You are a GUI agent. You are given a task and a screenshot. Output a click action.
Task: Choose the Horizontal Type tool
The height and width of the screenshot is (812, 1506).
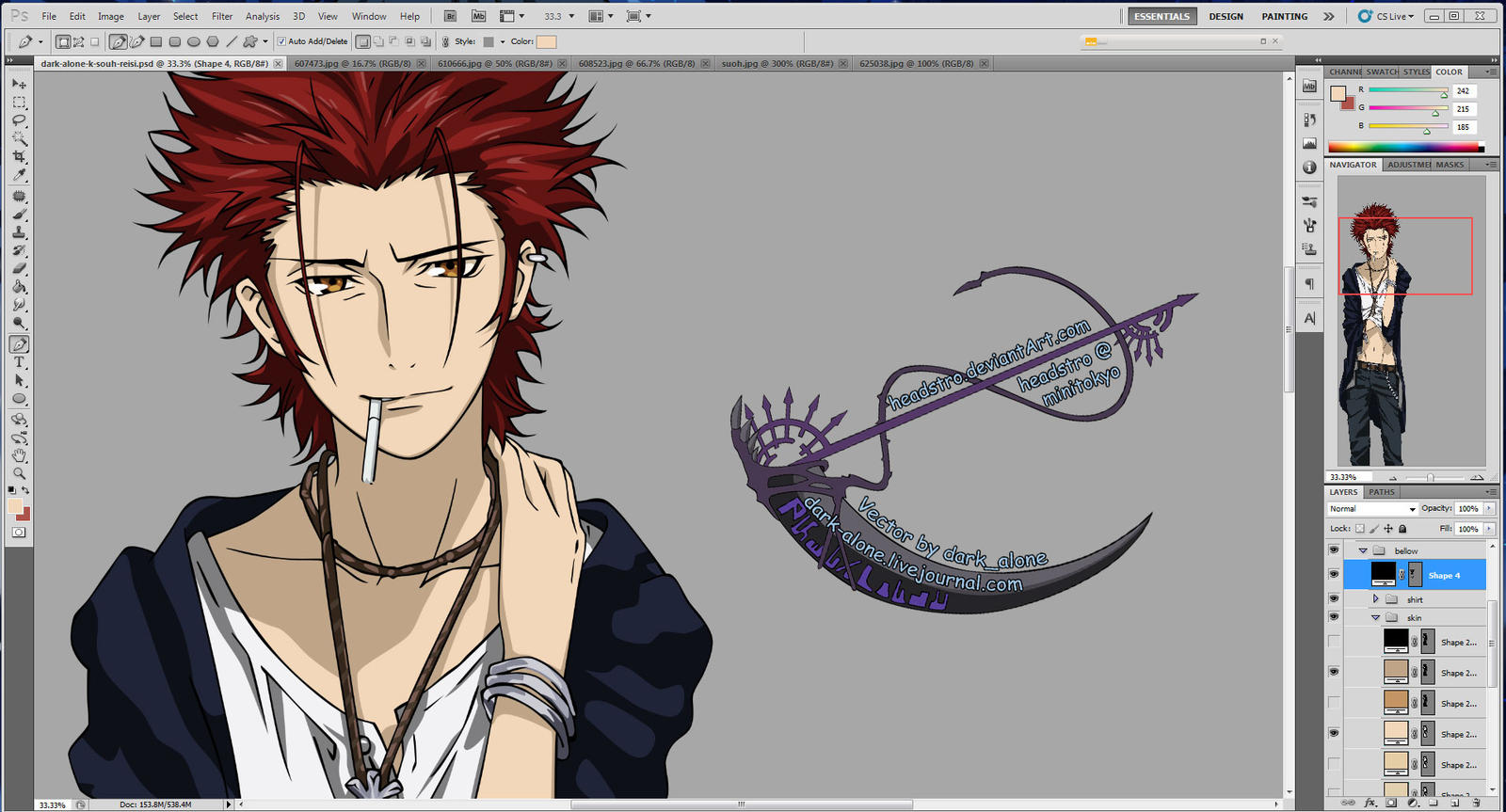point(19,362)
